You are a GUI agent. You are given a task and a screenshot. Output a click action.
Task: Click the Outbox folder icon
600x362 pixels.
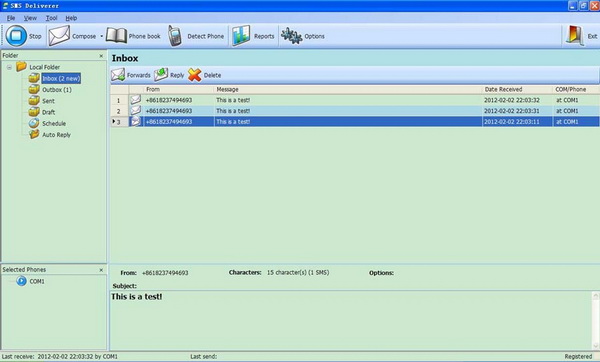click(x=34, y=89)
